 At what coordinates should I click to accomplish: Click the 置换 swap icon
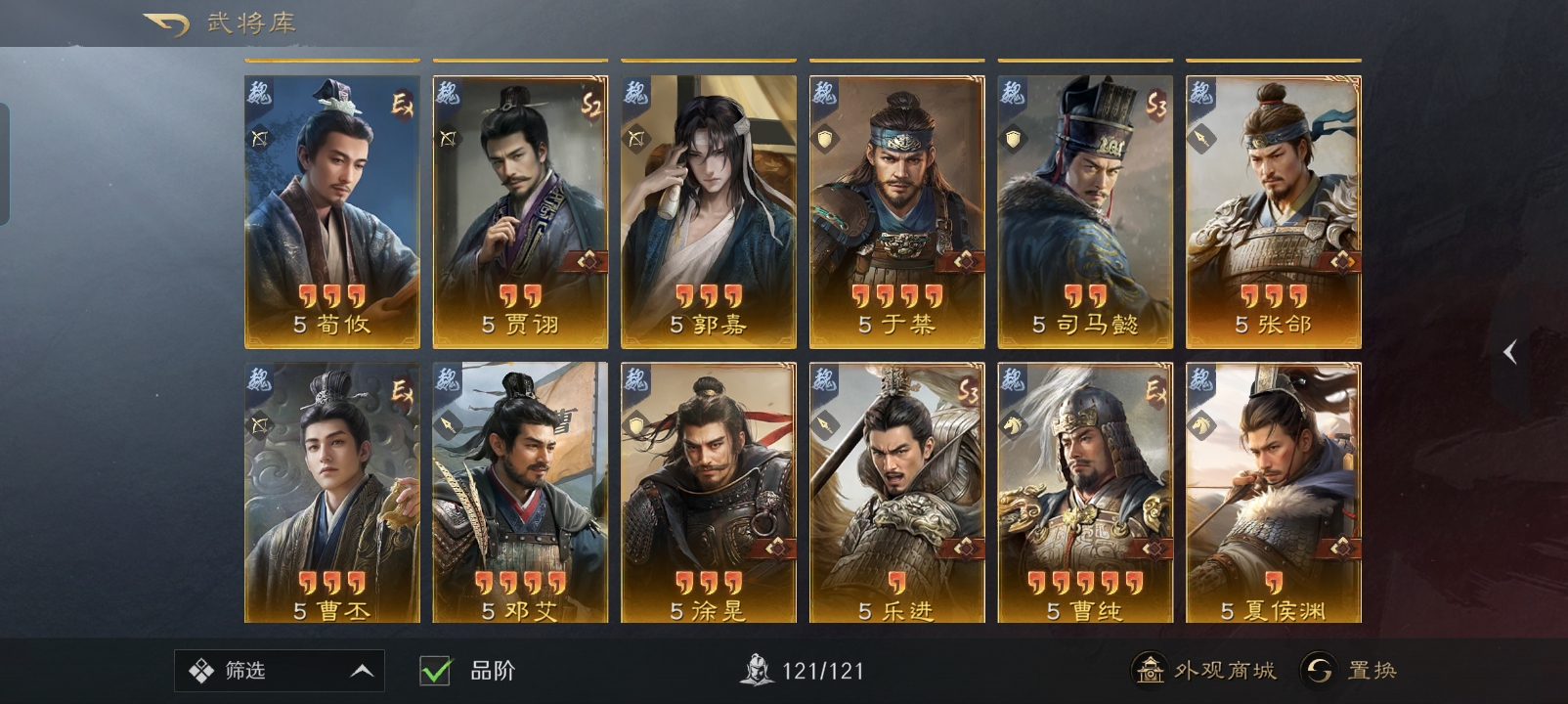(x=1319, y=670)
